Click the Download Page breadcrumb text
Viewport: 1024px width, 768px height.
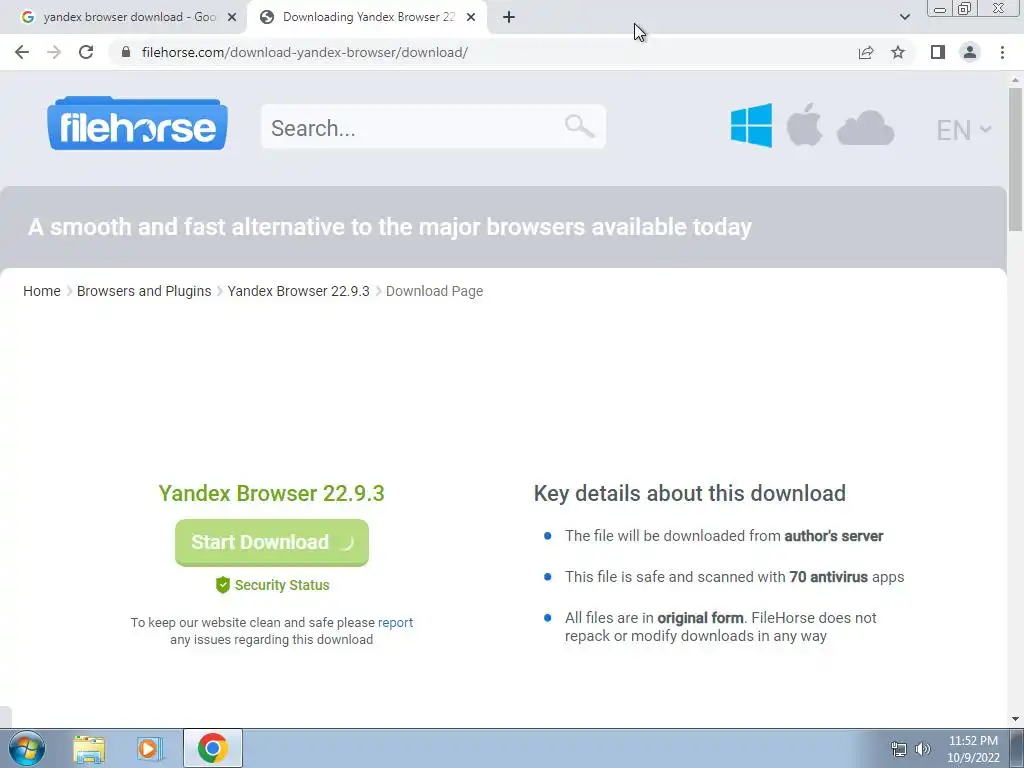434,291
